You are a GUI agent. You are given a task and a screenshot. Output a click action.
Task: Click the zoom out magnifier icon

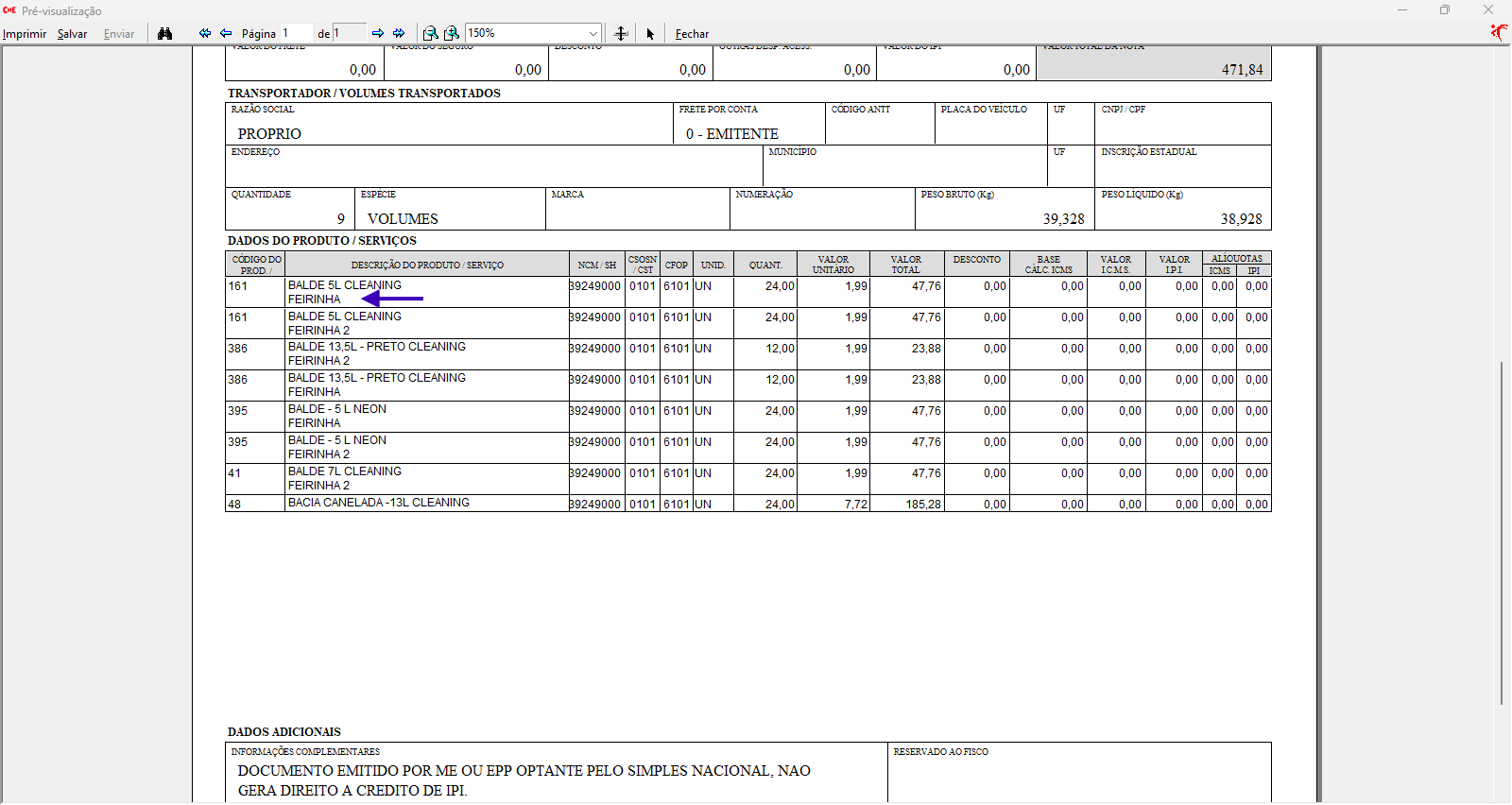coord(430,33)
